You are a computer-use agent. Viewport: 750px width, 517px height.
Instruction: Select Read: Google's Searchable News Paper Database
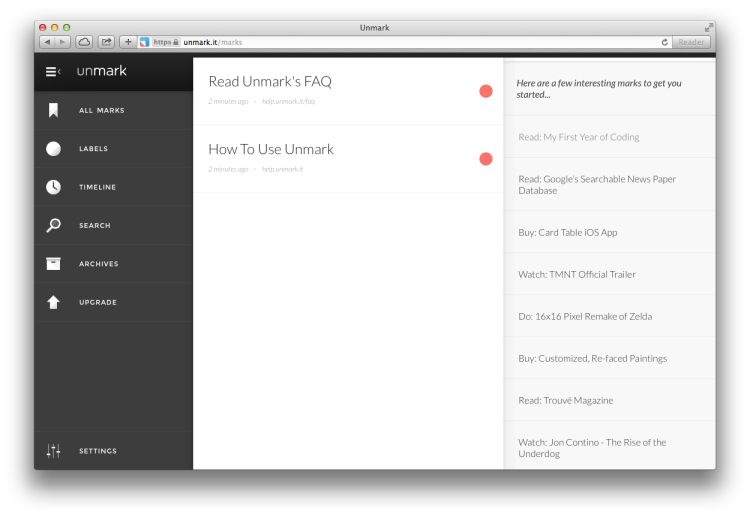(x=597, y=185)
